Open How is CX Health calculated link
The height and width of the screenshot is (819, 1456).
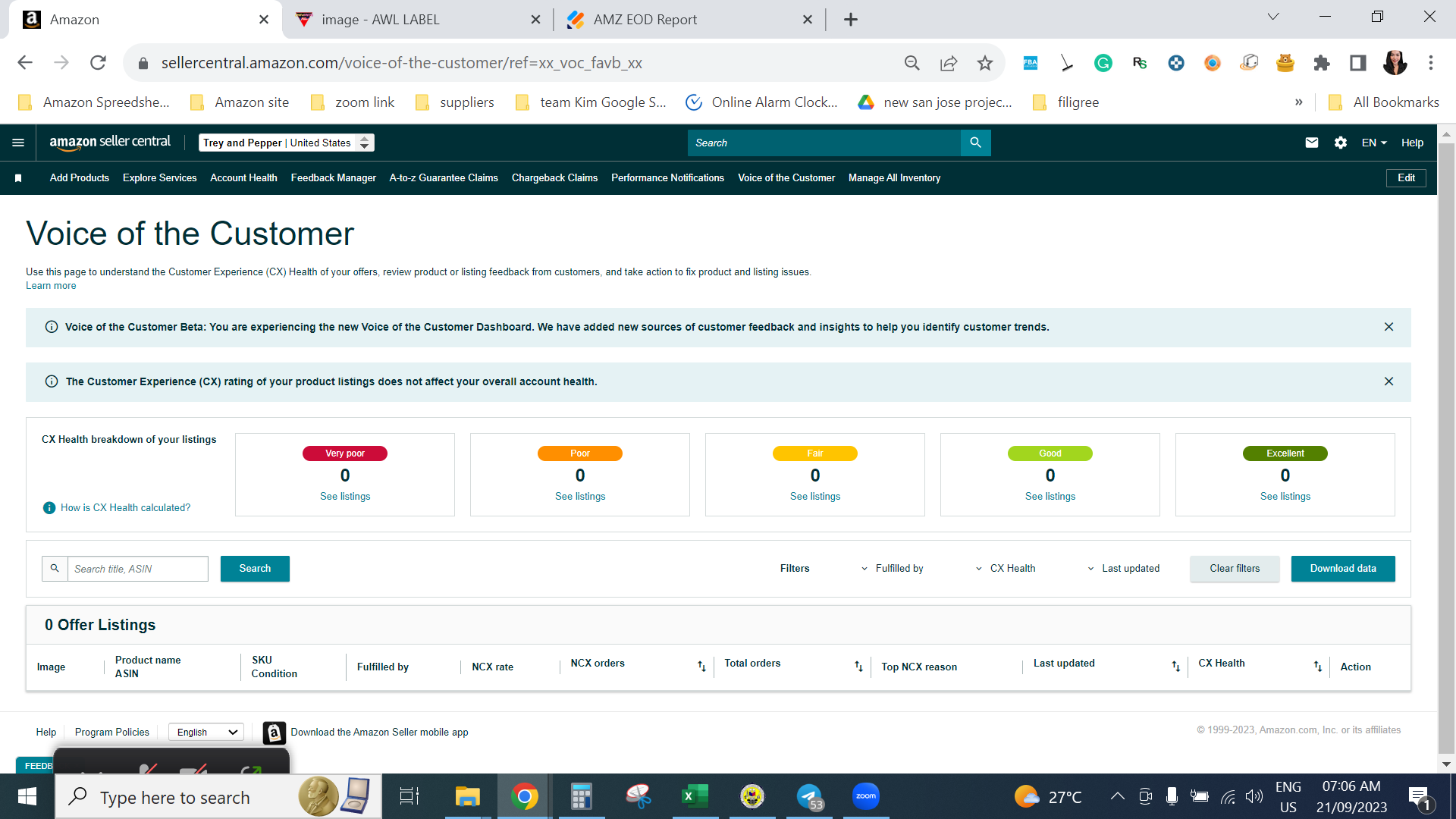point(125,508)
